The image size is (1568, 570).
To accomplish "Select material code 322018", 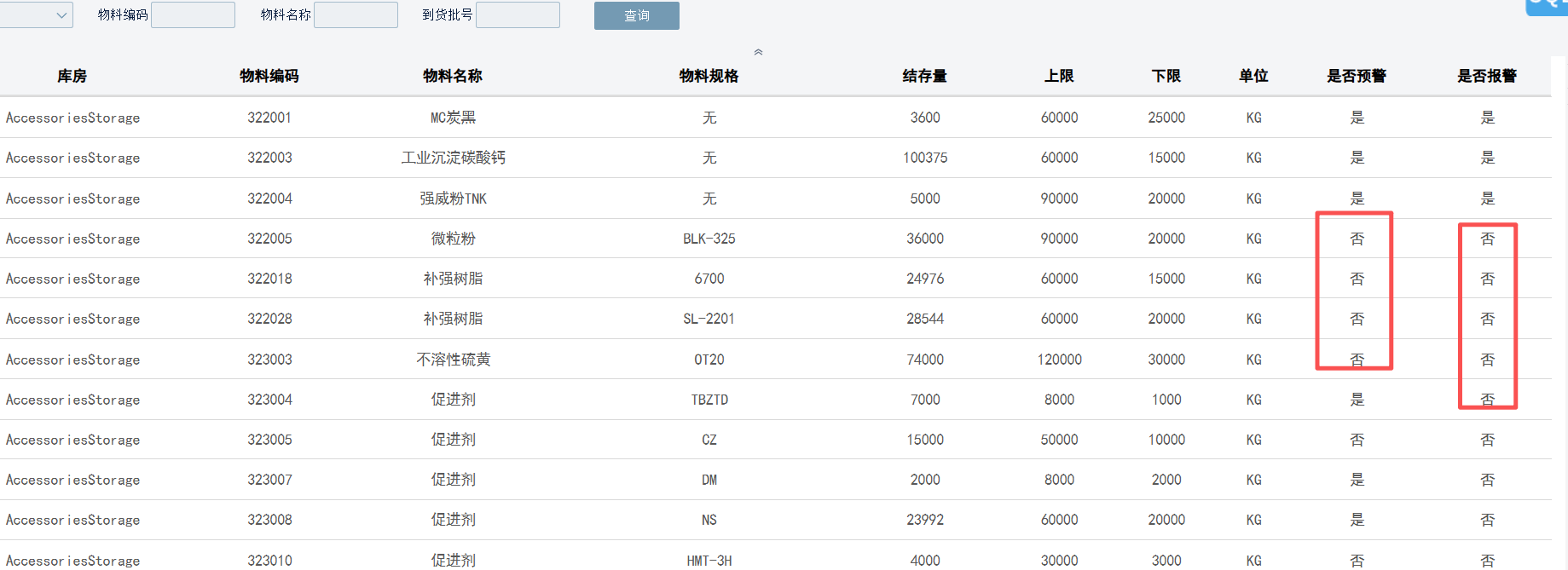I will [x=269, y=279].
